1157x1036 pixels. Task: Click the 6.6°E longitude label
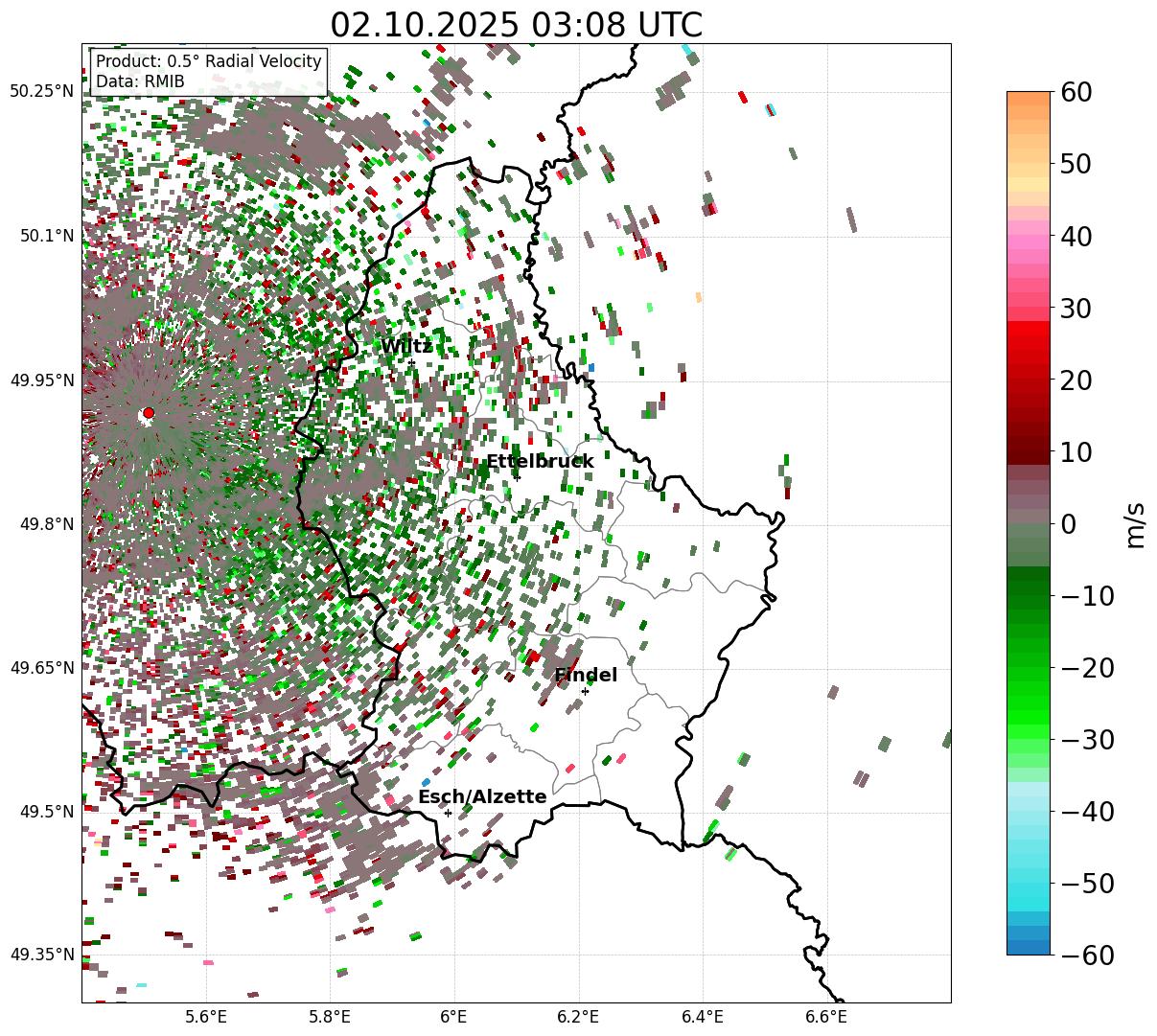point(825,1017)
